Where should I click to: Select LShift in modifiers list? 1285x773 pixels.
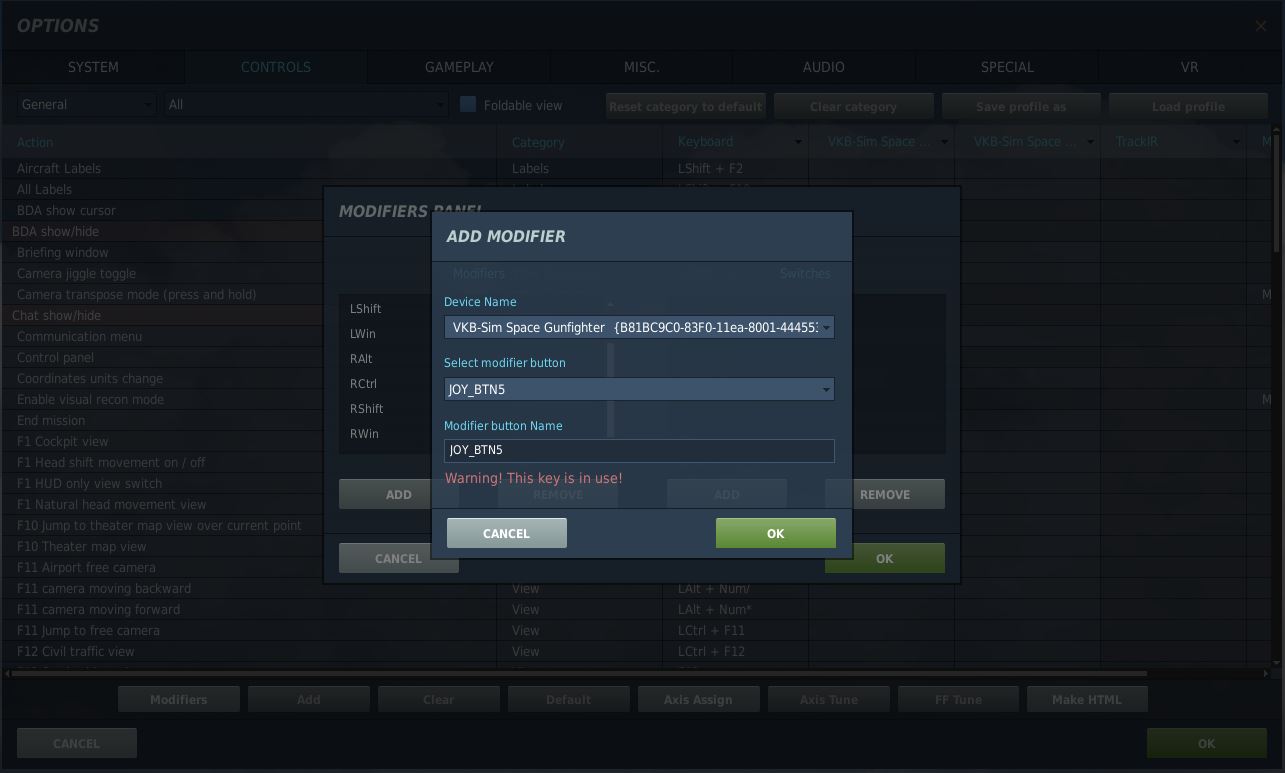pos(366,309)
